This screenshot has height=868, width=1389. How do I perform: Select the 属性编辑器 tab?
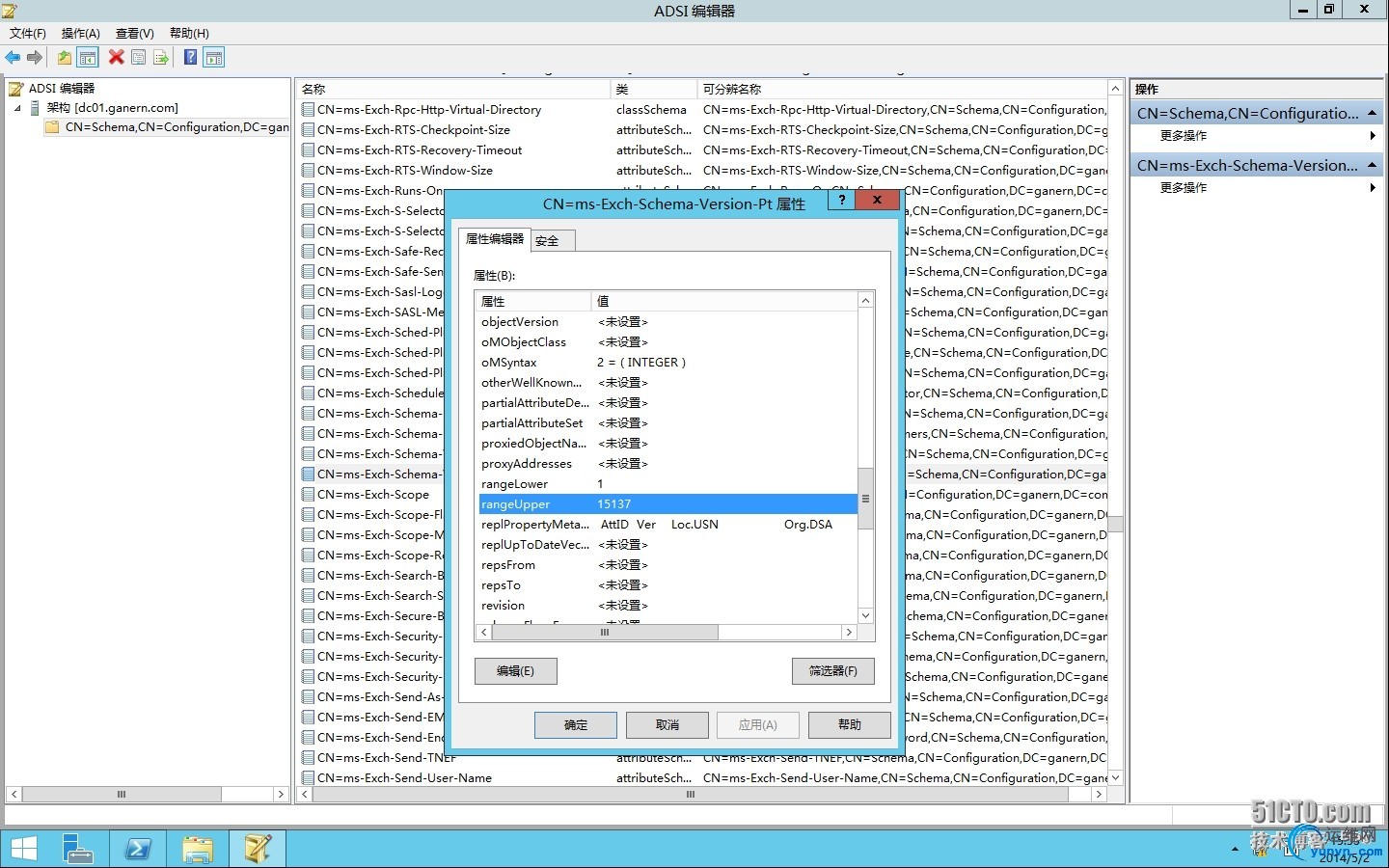coord(495,239)
